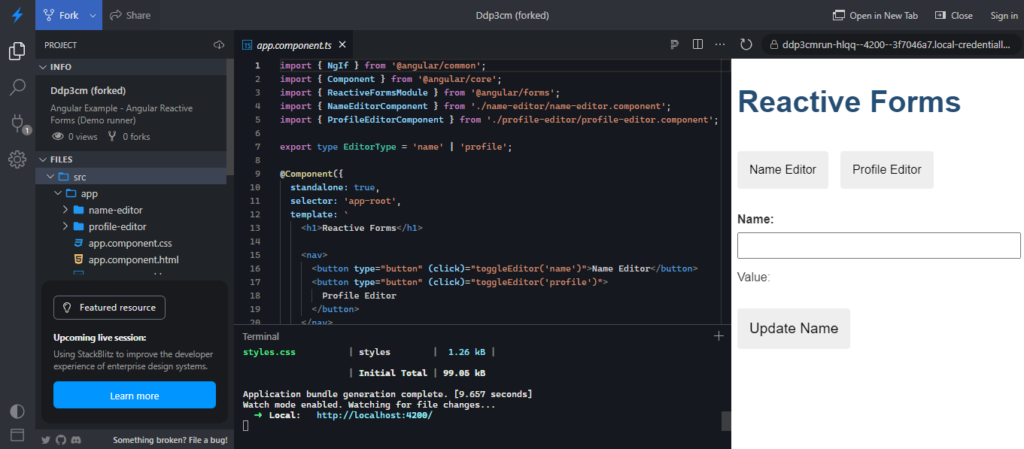Click Open in New Tab
The height and width of the screenshot is (449, 1024).
coord(873,15)
